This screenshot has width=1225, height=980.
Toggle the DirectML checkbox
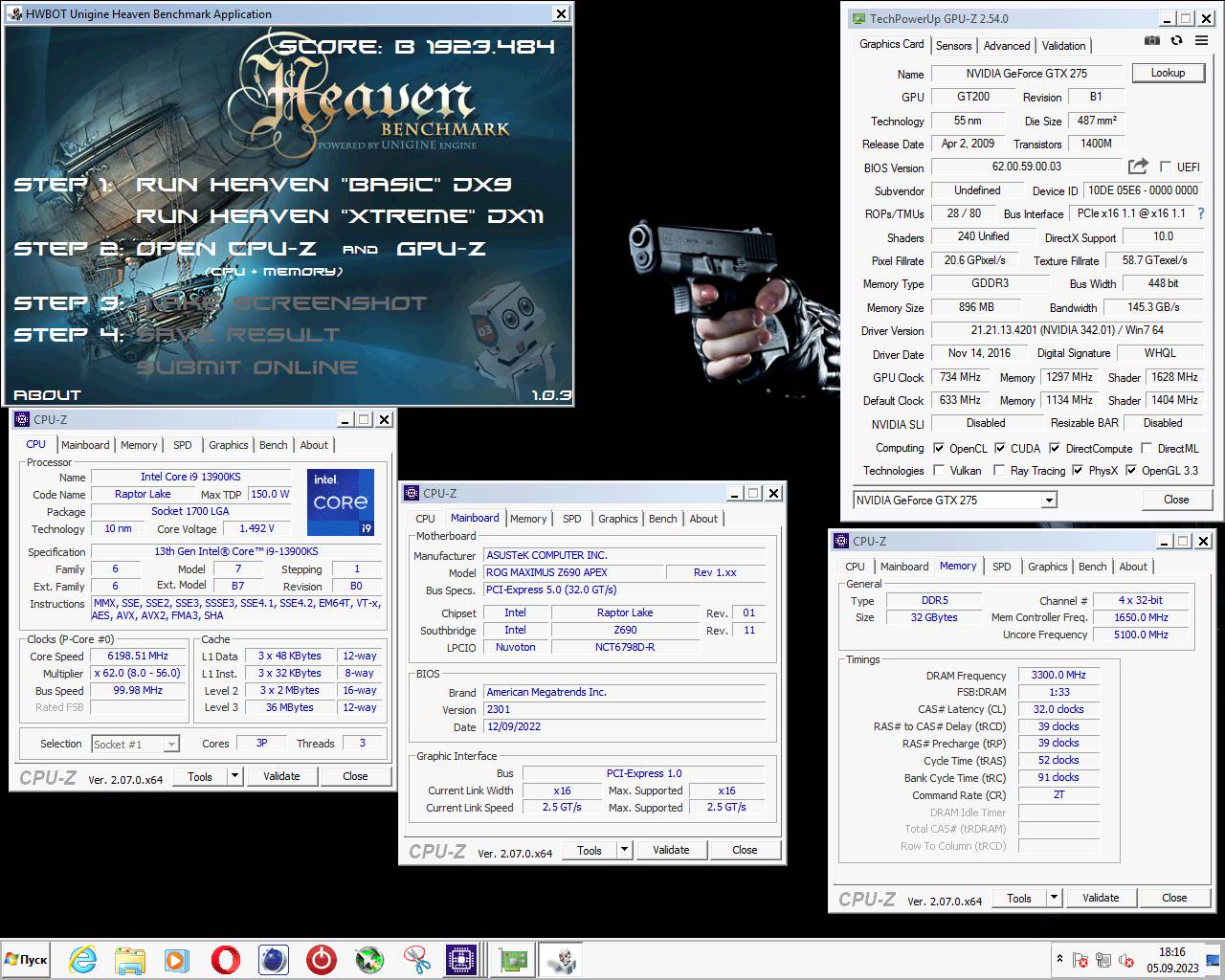[x=1147, y=448]
